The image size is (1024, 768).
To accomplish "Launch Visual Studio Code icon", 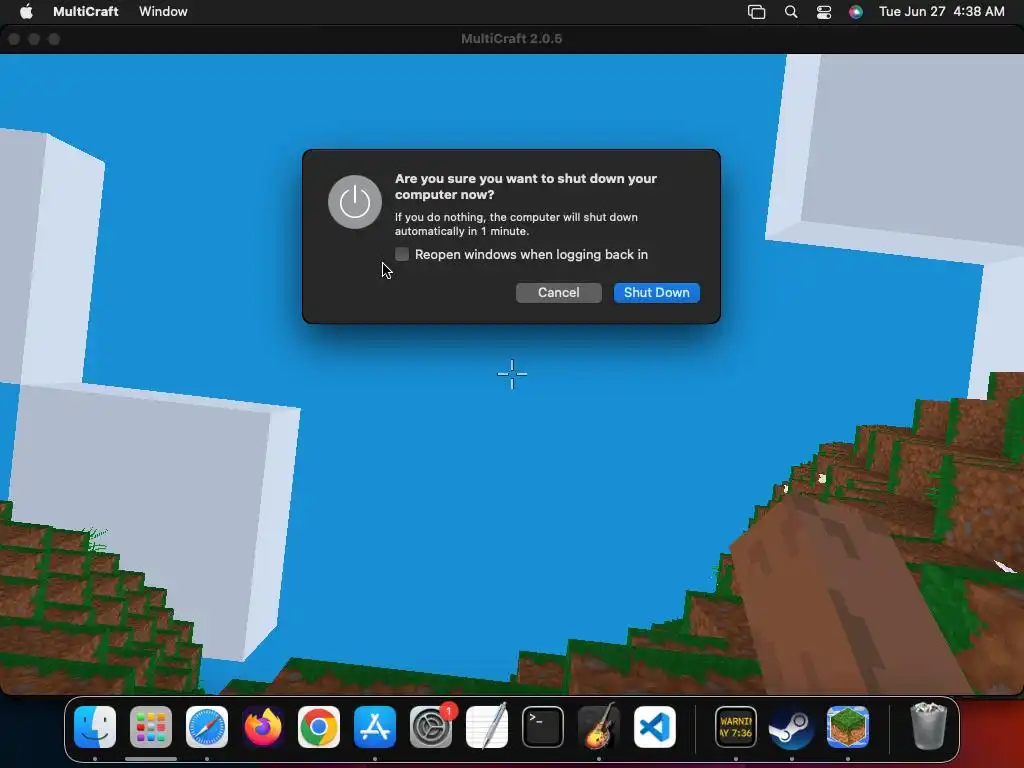I will 654,727.
